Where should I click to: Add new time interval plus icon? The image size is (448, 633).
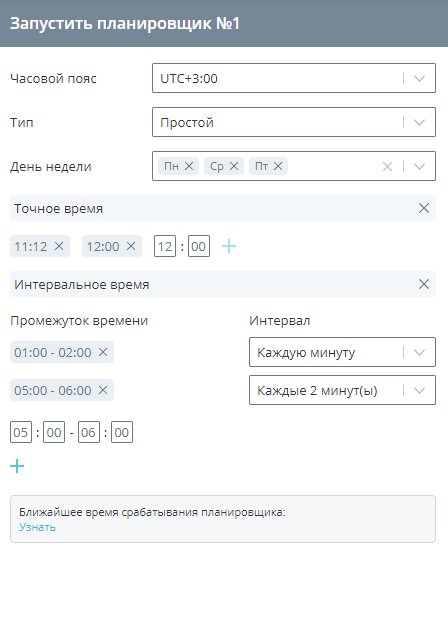click(17, 466)
